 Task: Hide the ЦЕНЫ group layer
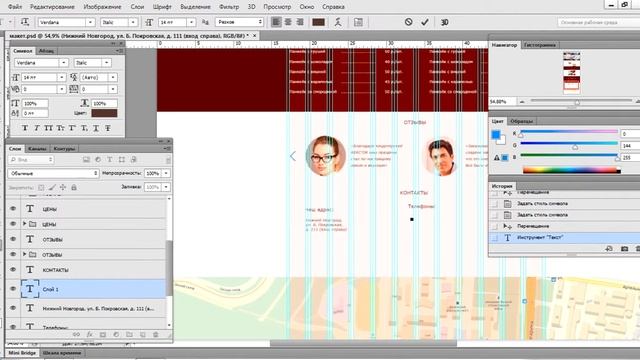13,224
